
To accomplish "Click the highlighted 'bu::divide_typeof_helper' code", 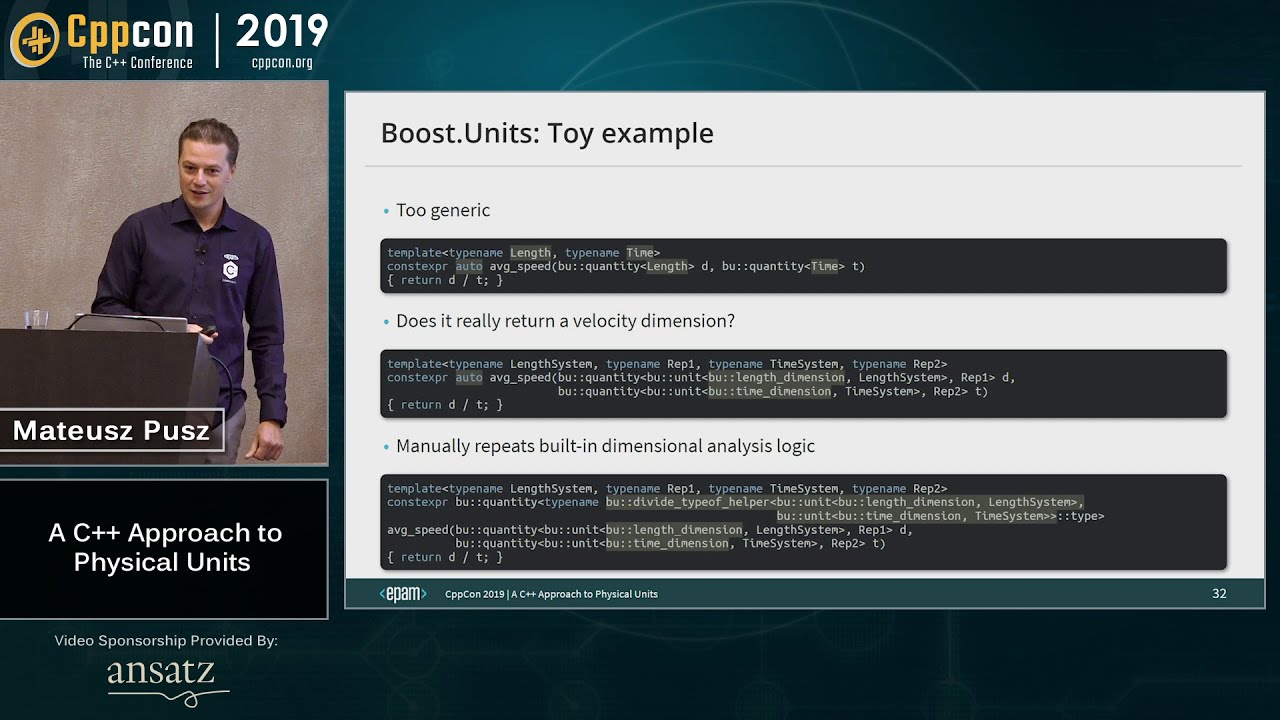I will coord(688,502).
